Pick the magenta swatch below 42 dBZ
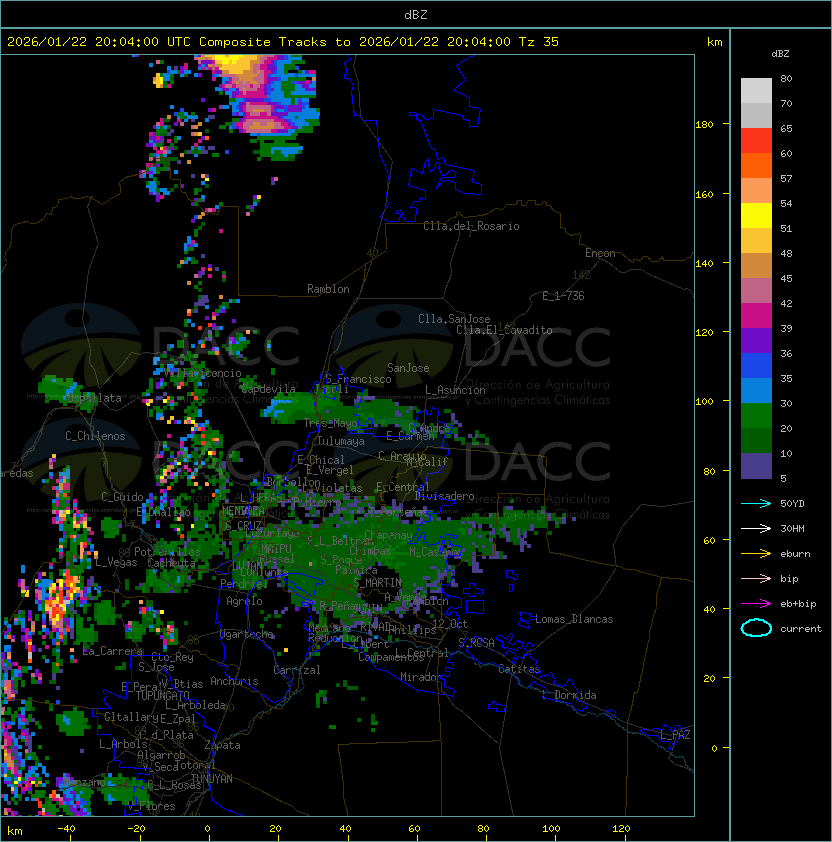The image size is (832, 842). pyautogui.click(x=756, y=315)
